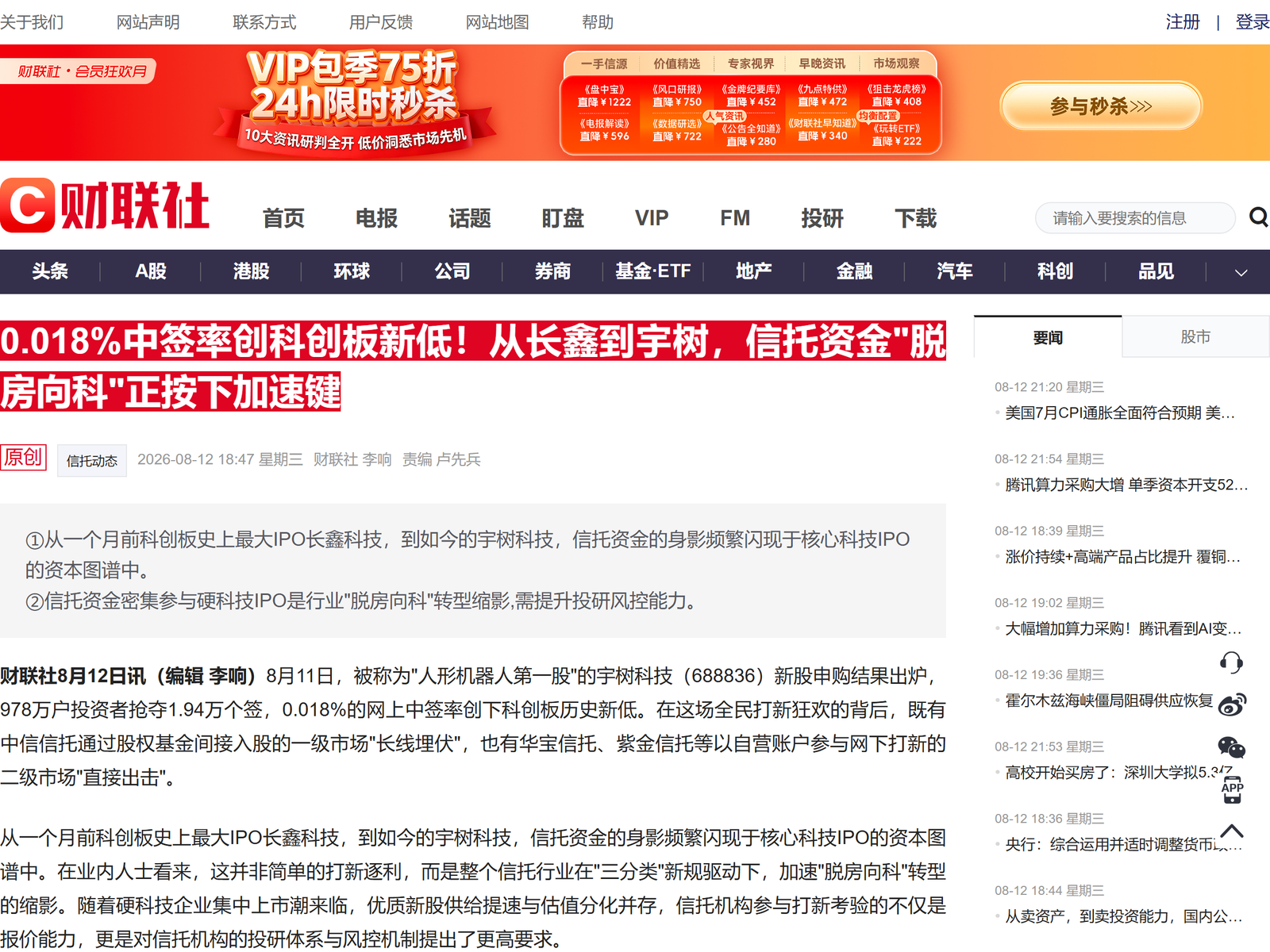Click the 专家视界 banner tab
Image resolution: width=1270 pixels, height=952 pixels.
point(751,63)
